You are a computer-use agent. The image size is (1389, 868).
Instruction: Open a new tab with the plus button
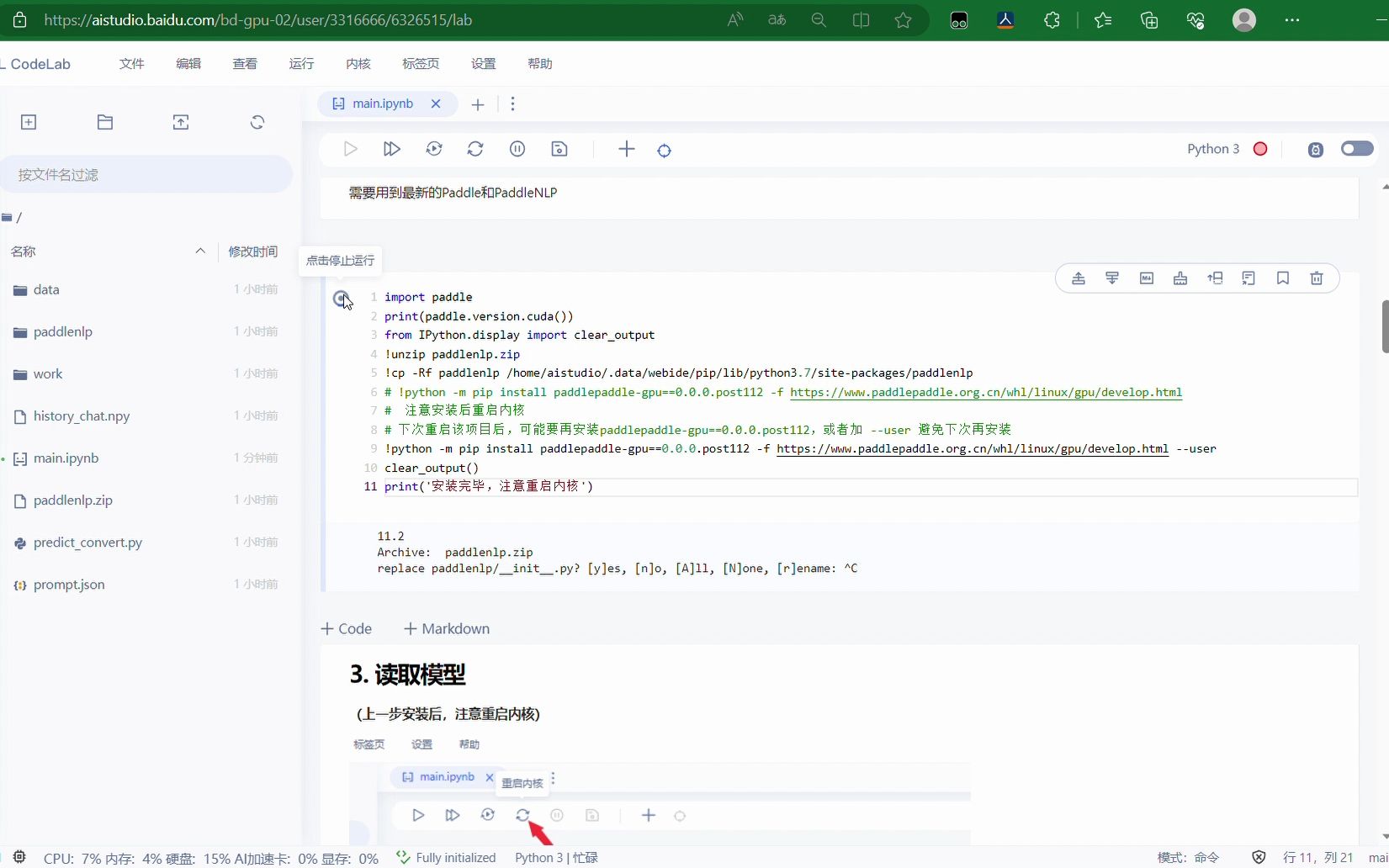pyautogui.click(x=478, y=104)
